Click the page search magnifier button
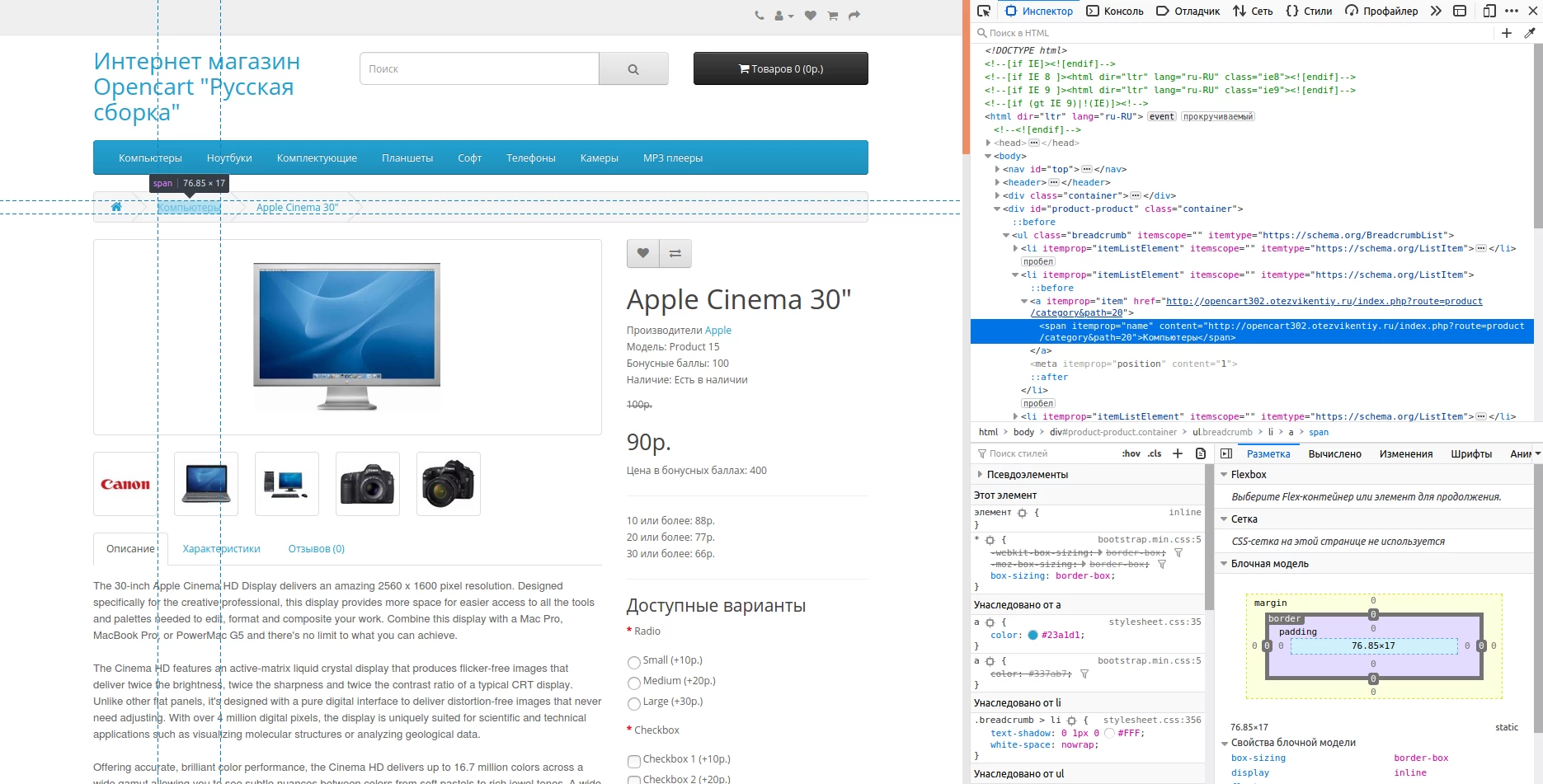 (633, 68)
